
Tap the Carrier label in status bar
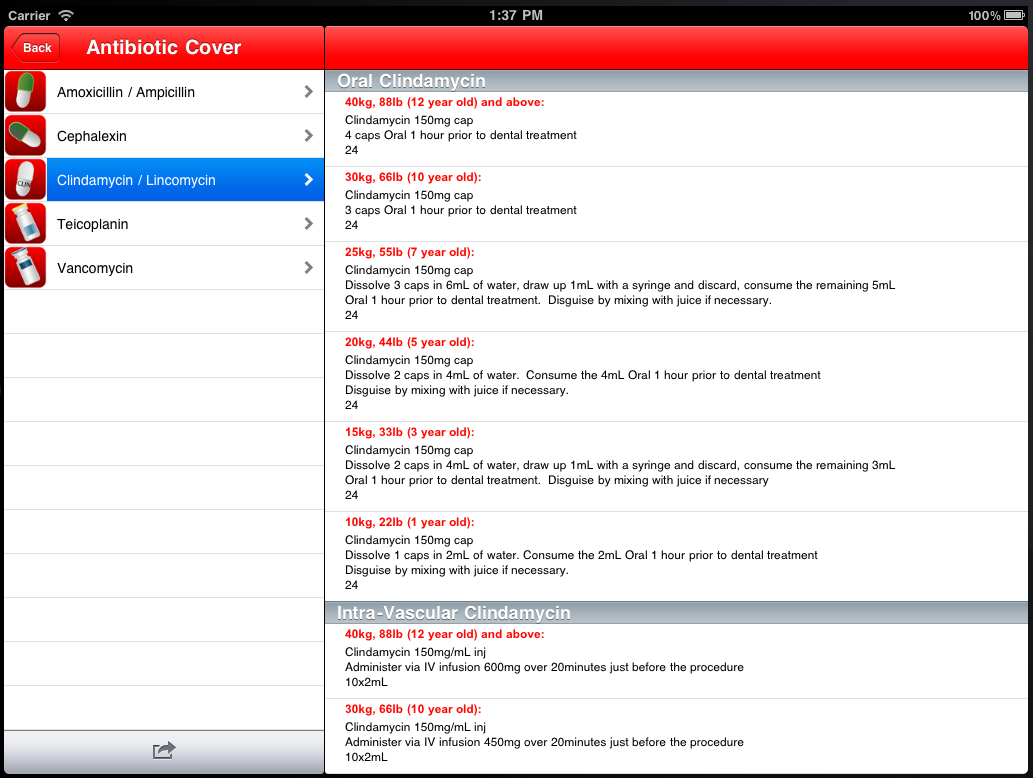pos(29,15)
